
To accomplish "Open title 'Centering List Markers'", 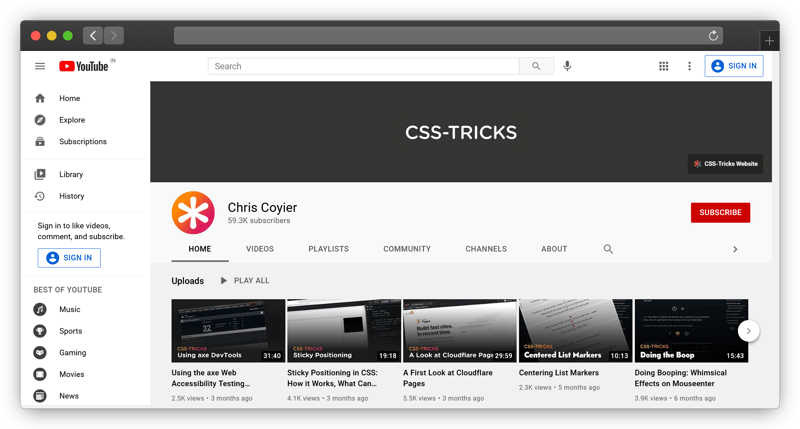I will pos(559,373).
